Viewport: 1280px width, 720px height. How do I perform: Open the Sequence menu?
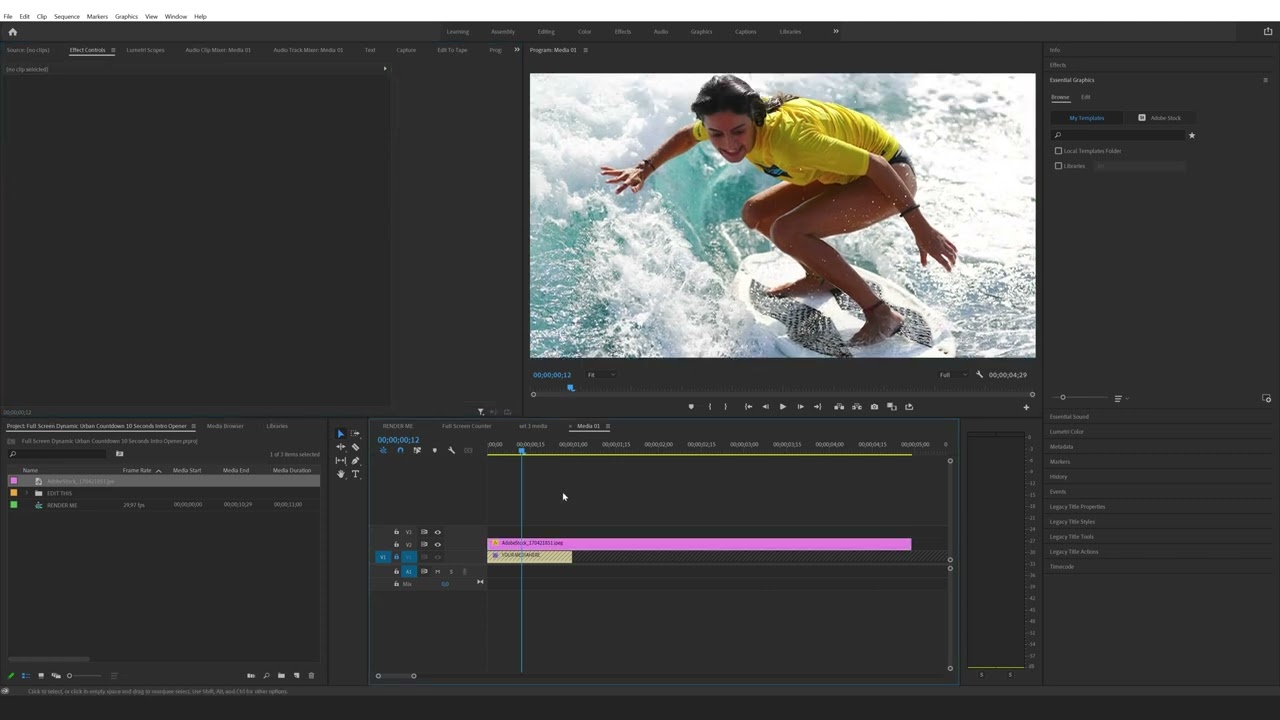coord(67,17)
